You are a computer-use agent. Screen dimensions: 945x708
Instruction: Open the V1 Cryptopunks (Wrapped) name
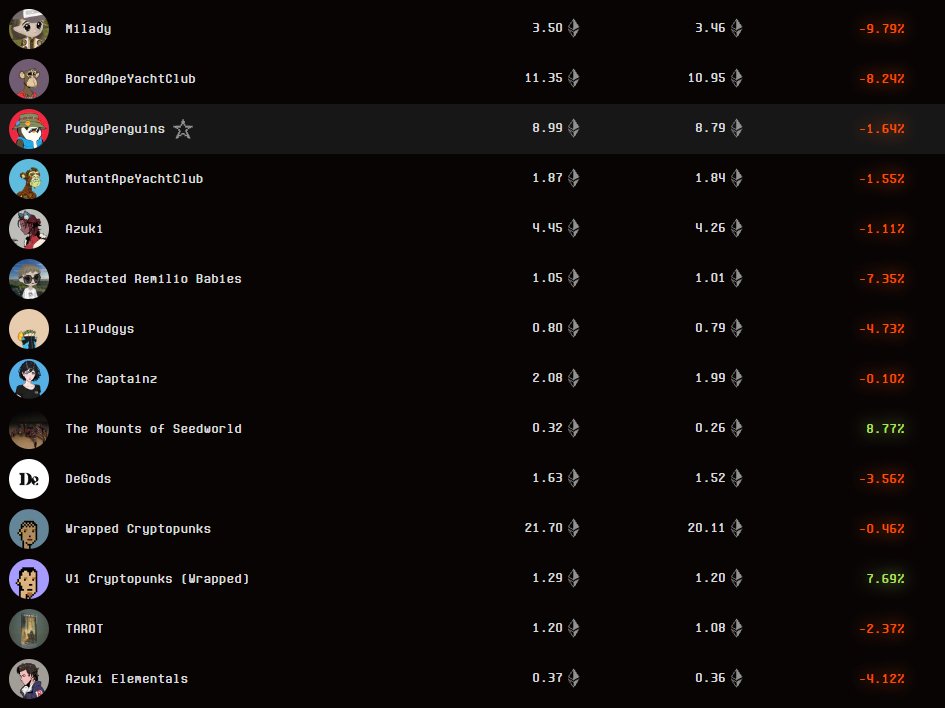click(157, 578)
